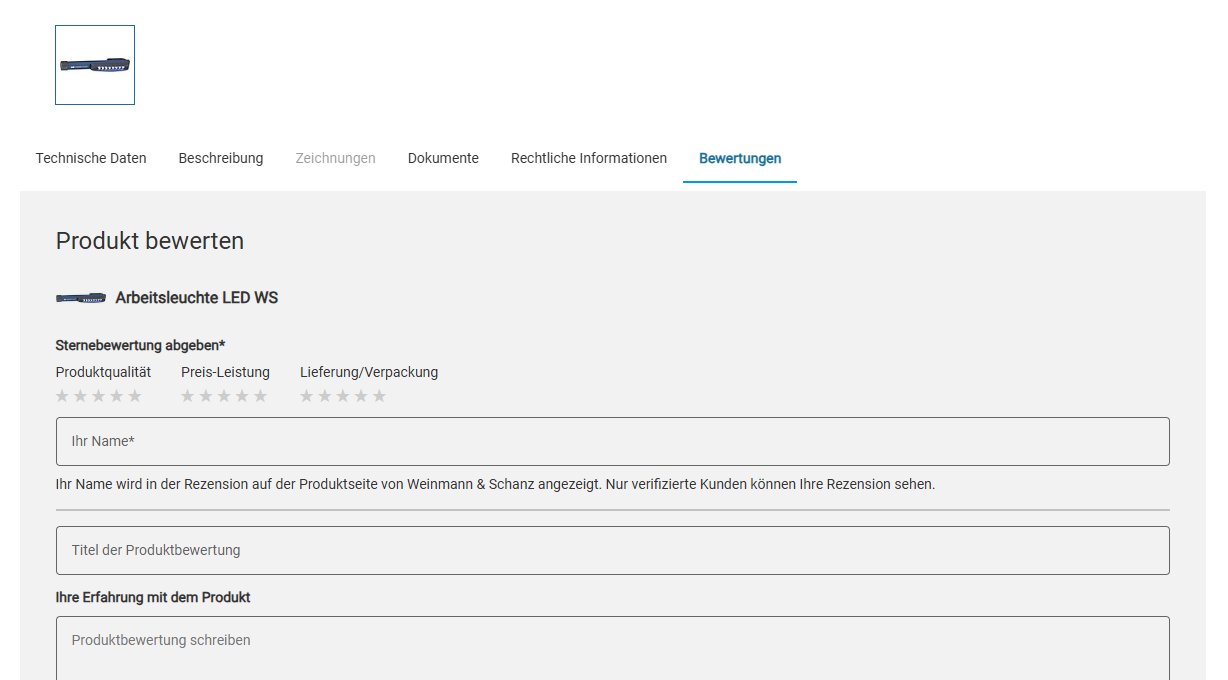Set Lieferung/Verpackung to three stars
1228x680 pixels.
[343, 396]
